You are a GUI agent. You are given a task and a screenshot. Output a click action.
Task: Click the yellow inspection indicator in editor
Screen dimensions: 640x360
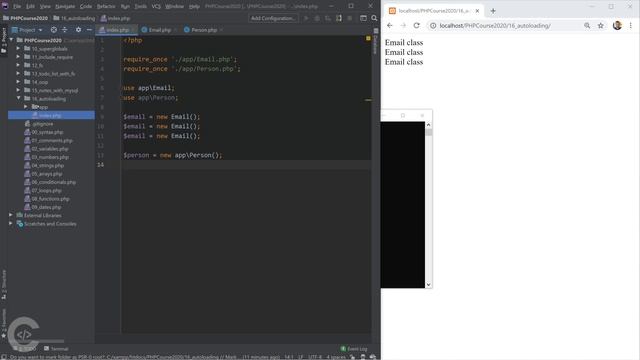368,38
